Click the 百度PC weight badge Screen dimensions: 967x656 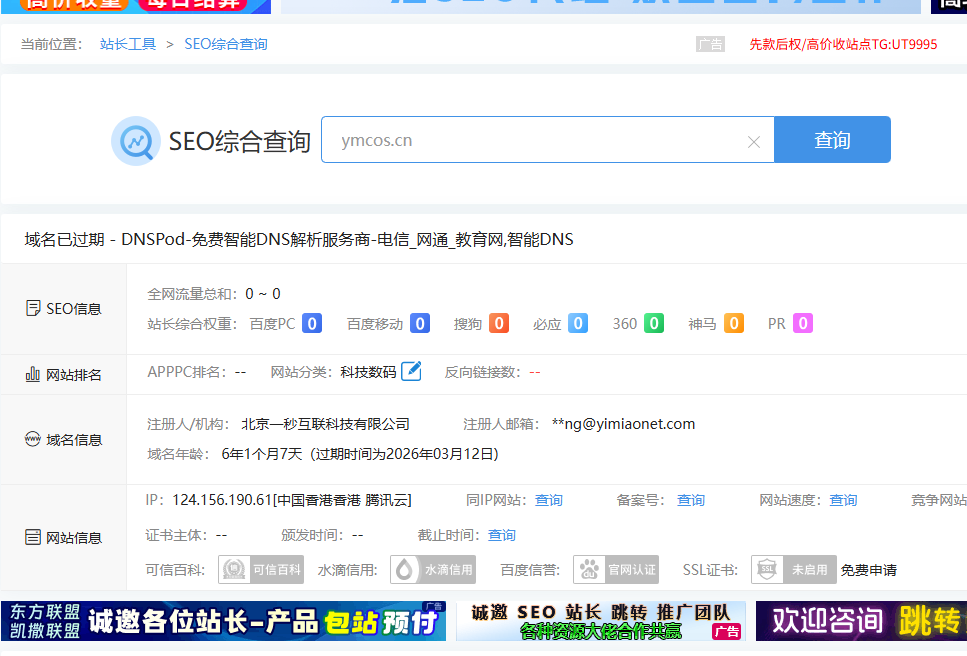point(312,324)
